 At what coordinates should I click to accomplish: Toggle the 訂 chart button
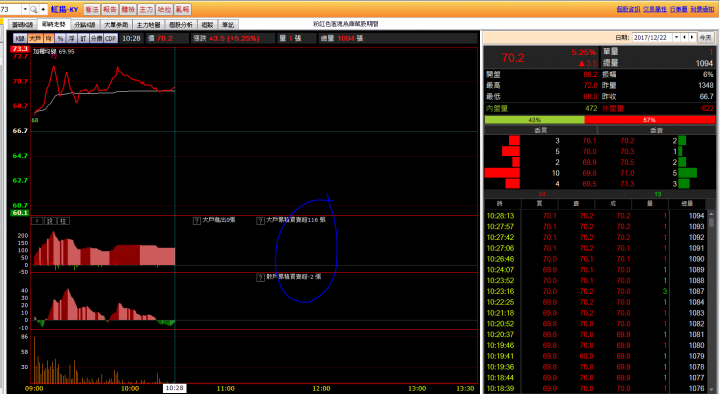83,39
